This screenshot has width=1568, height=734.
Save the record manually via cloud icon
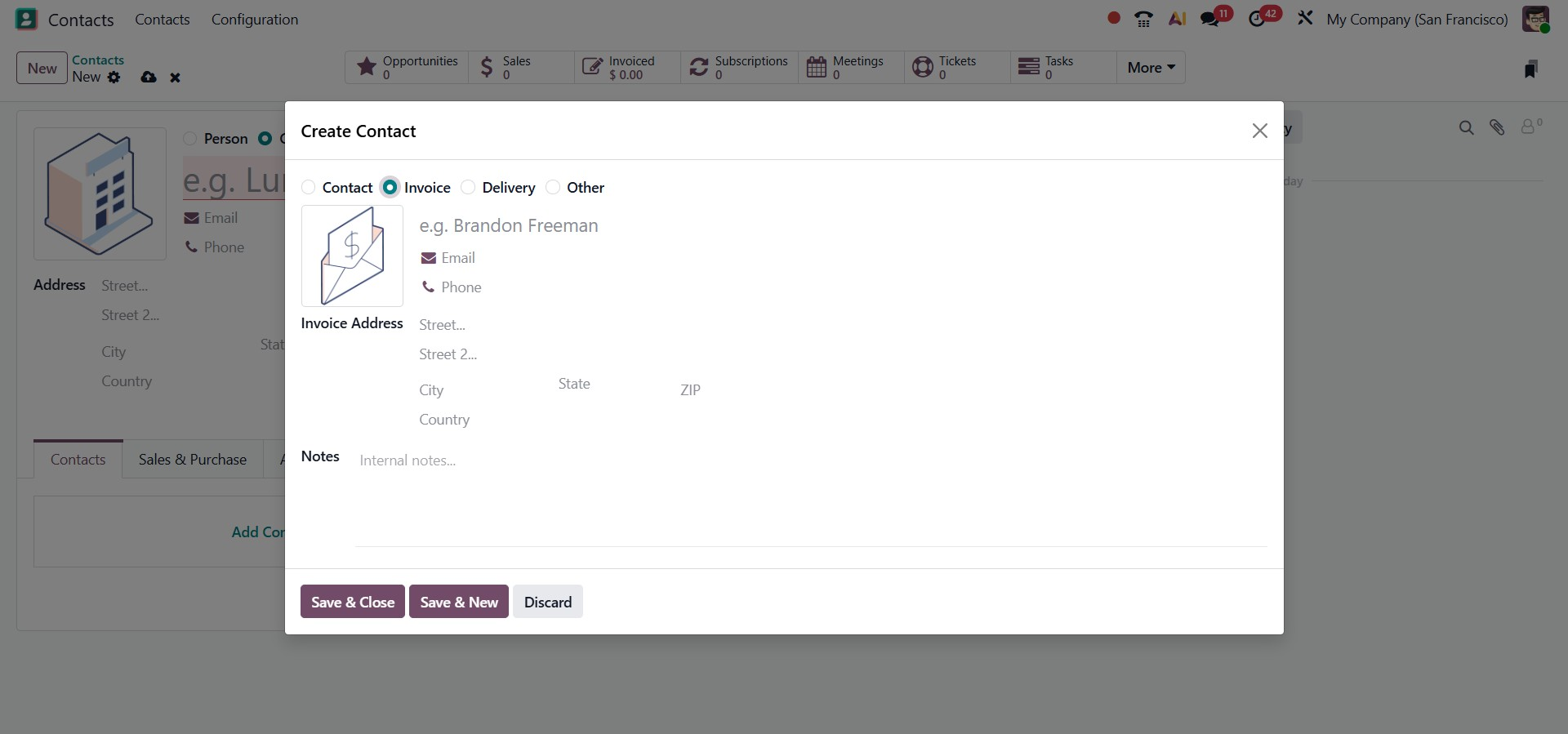(148, 77)
